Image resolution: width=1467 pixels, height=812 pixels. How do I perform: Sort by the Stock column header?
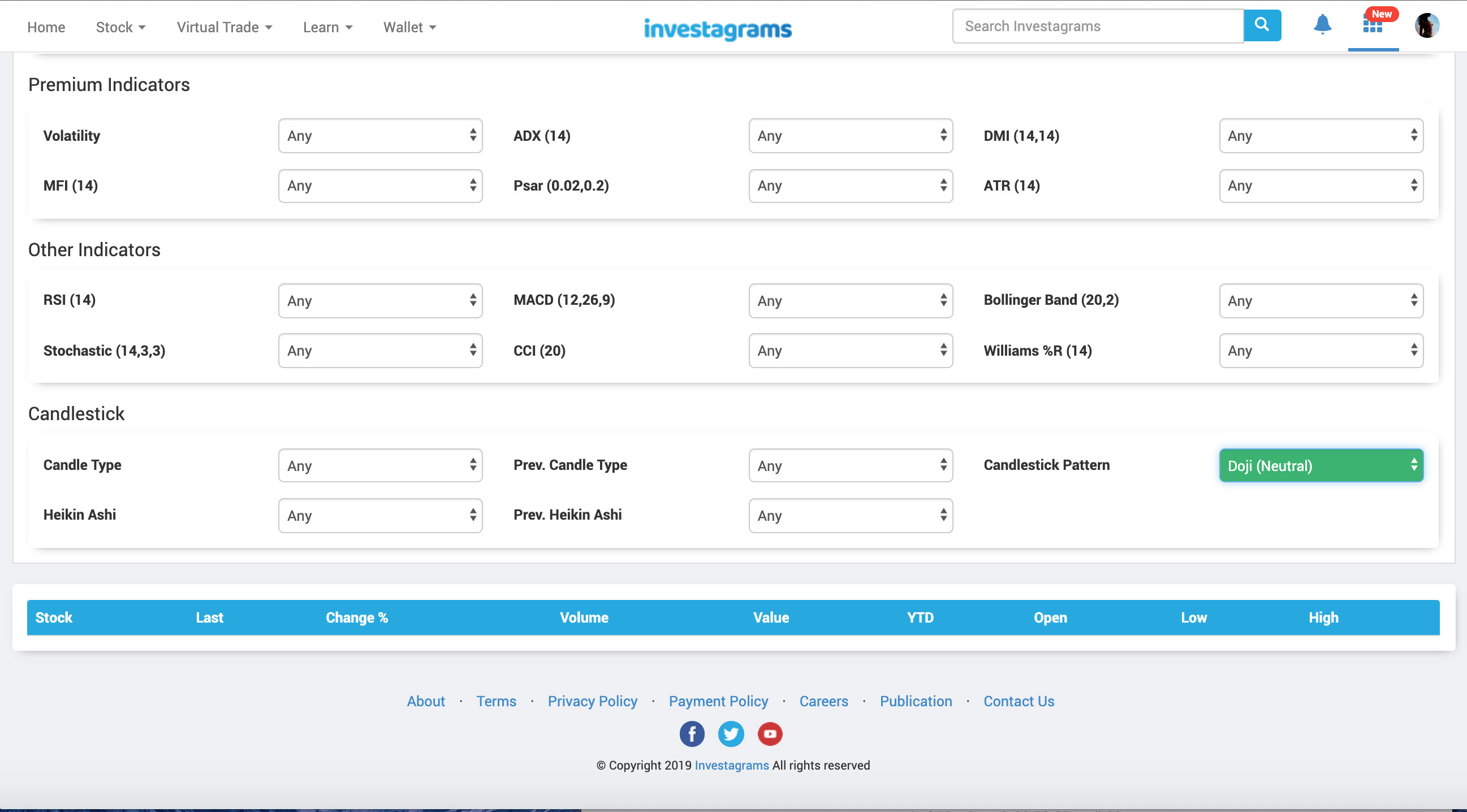point(54,617)
